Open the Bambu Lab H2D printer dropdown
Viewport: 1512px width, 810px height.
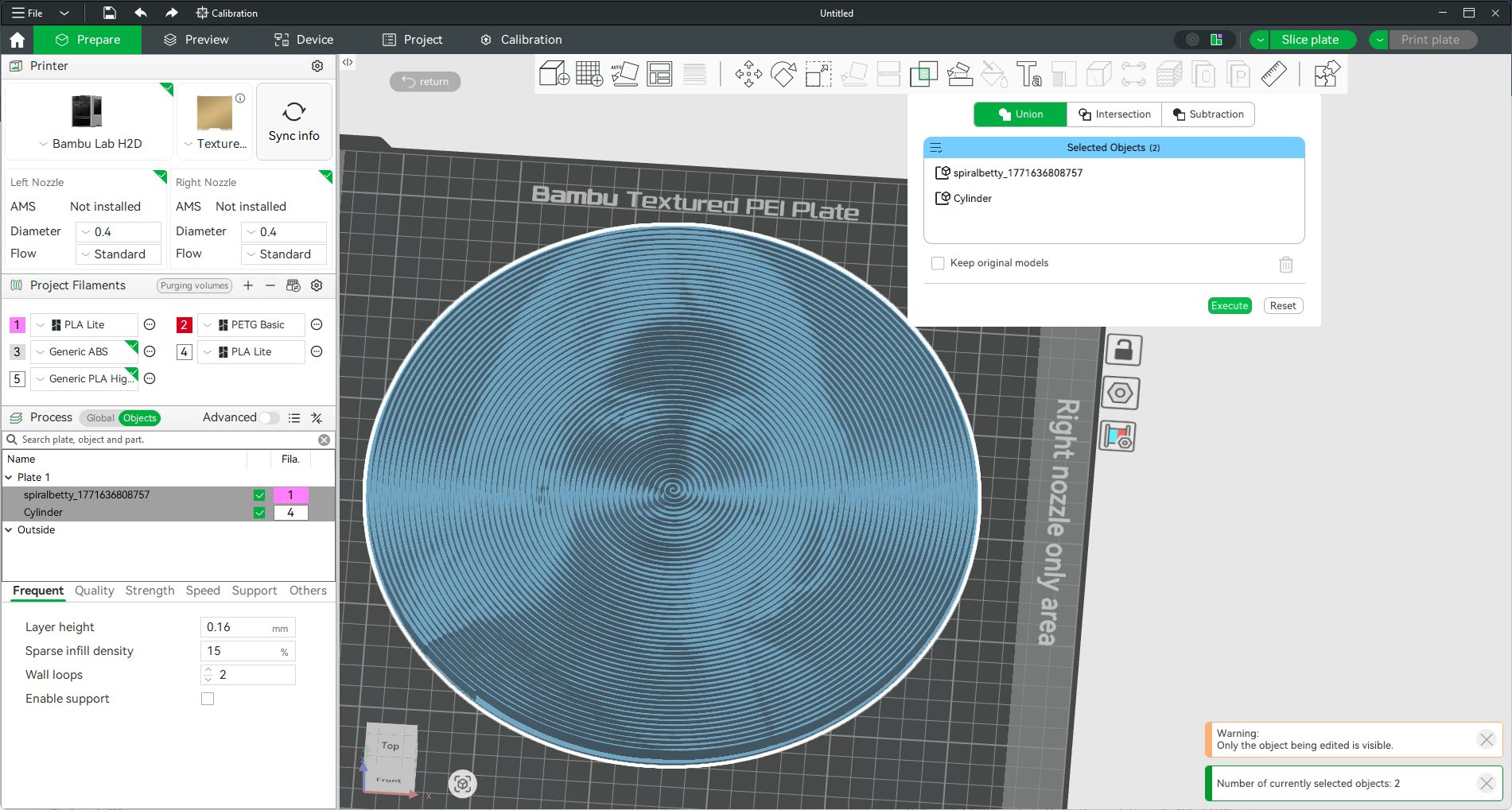click(x=89, y=144)
